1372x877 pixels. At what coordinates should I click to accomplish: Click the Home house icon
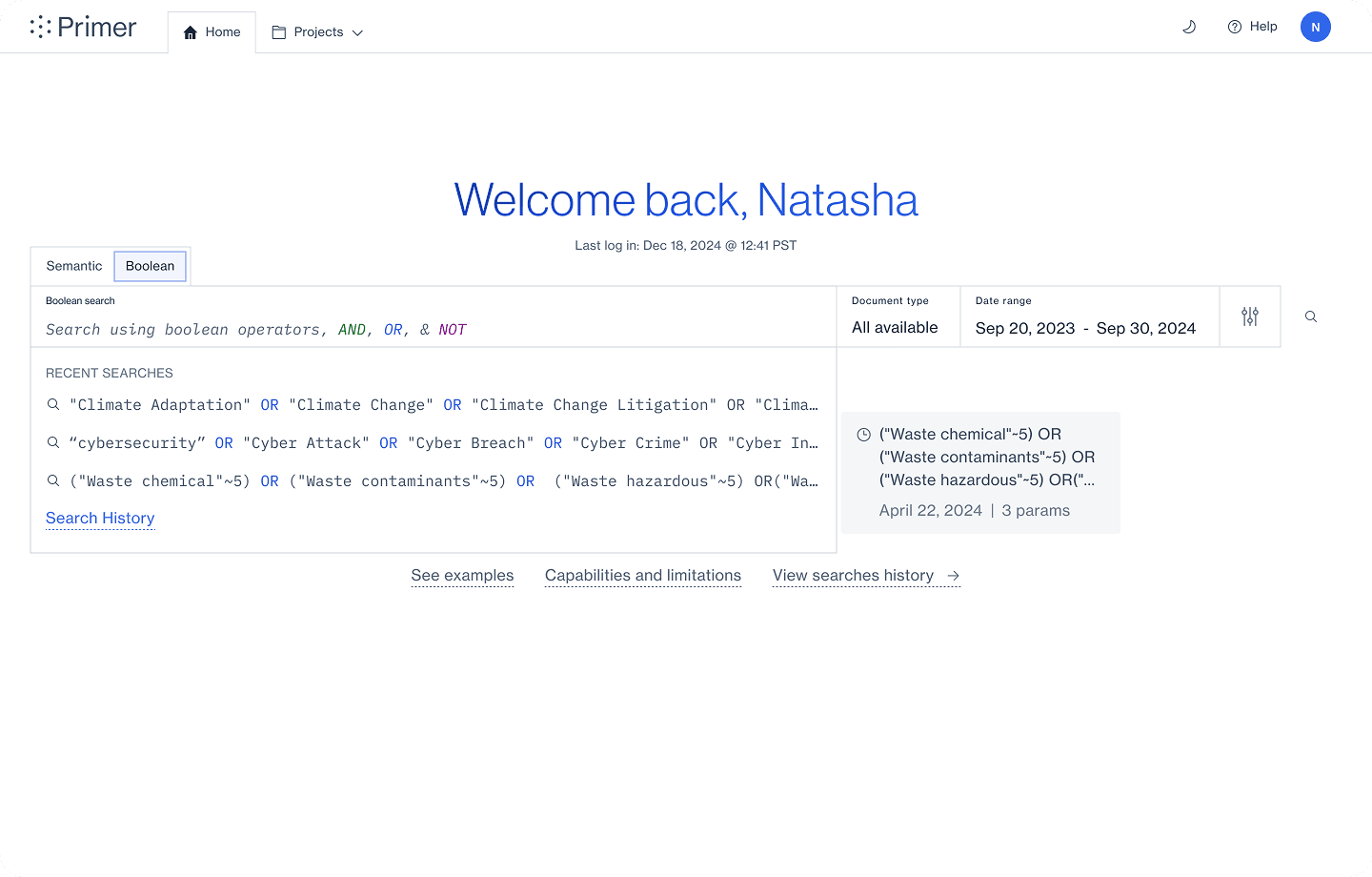[x=190, y=32]
